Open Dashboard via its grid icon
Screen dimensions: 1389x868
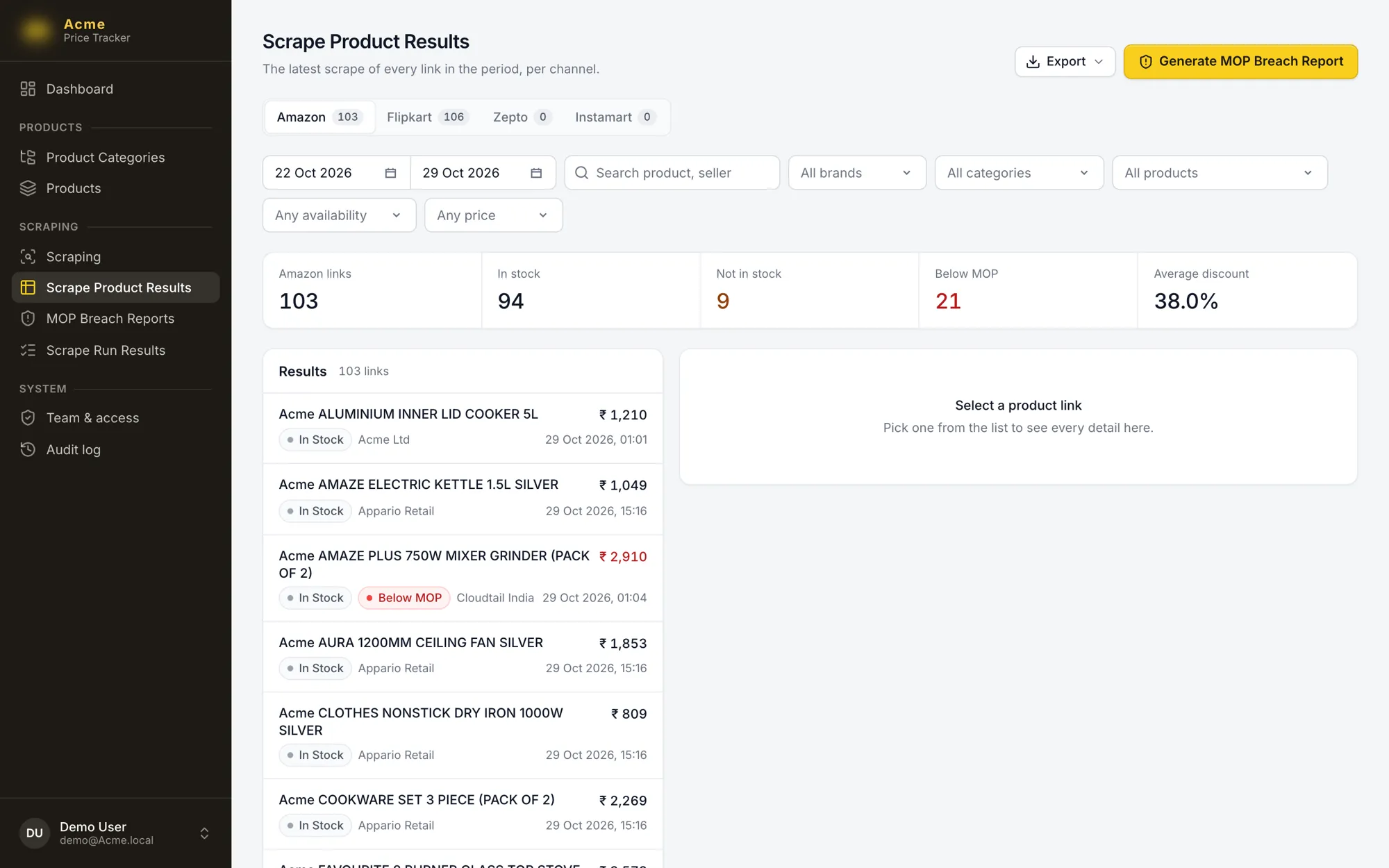tap(28, 89)
